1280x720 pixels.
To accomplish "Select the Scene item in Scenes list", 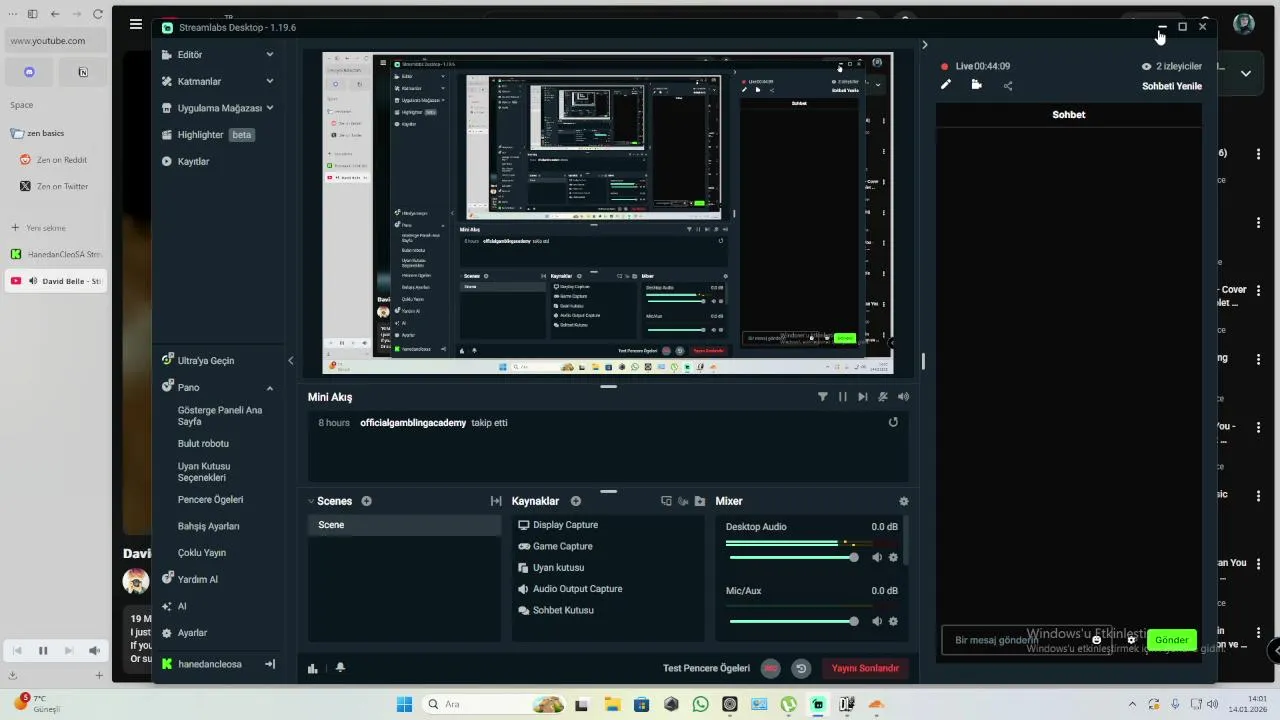I will pyautogui.click(x=404, y=525).
